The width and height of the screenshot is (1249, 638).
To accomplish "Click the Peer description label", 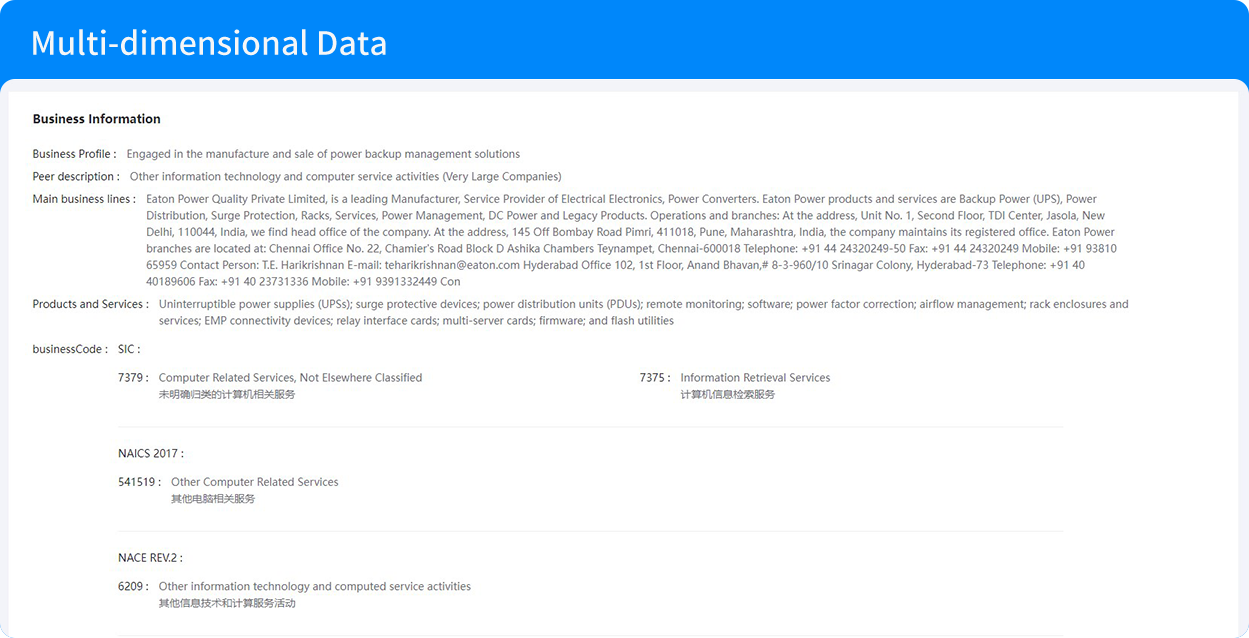I will [75, 177].
